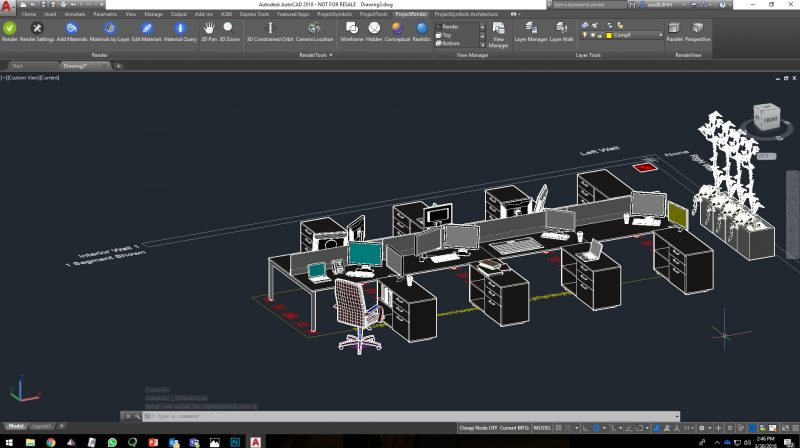This screenshot has height=448, width=800.
Task: Toggle the grid display in status bar
Action: pyautogui.click(x=560, y=427)
